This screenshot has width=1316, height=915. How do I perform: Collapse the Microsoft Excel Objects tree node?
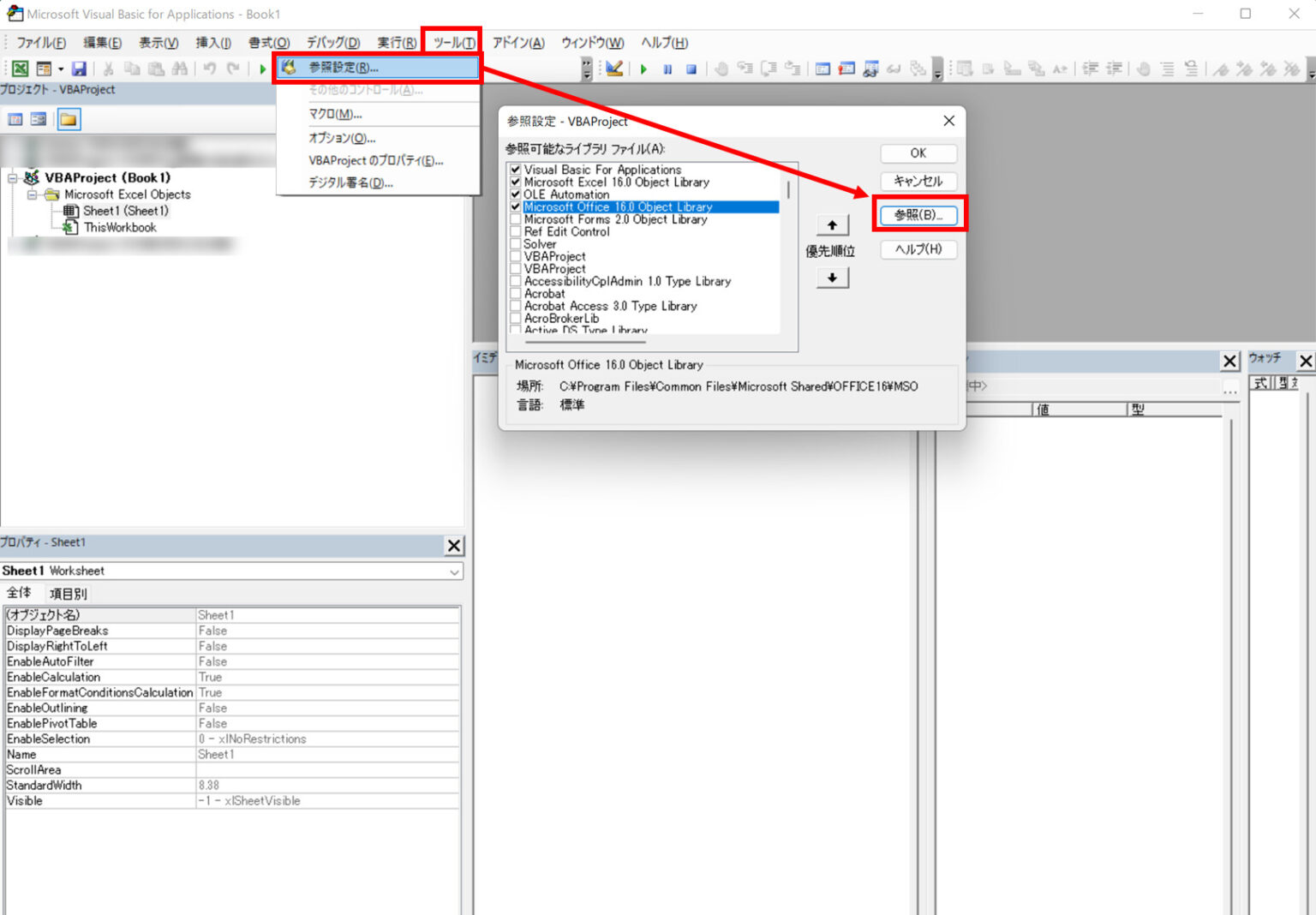click(x=32, y=194)
